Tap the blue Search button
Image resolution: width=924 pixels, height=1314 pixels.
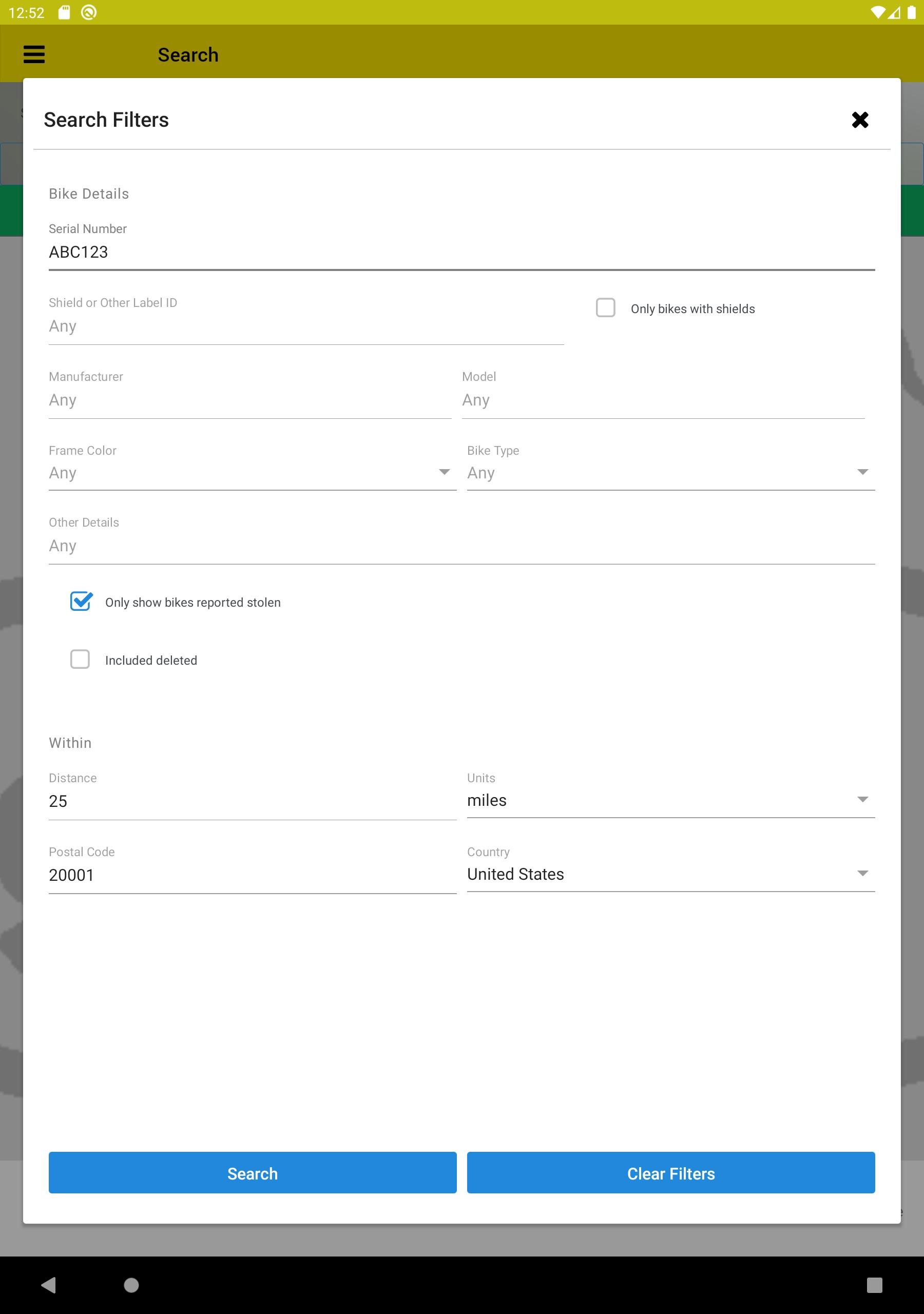click(253, 1173)
